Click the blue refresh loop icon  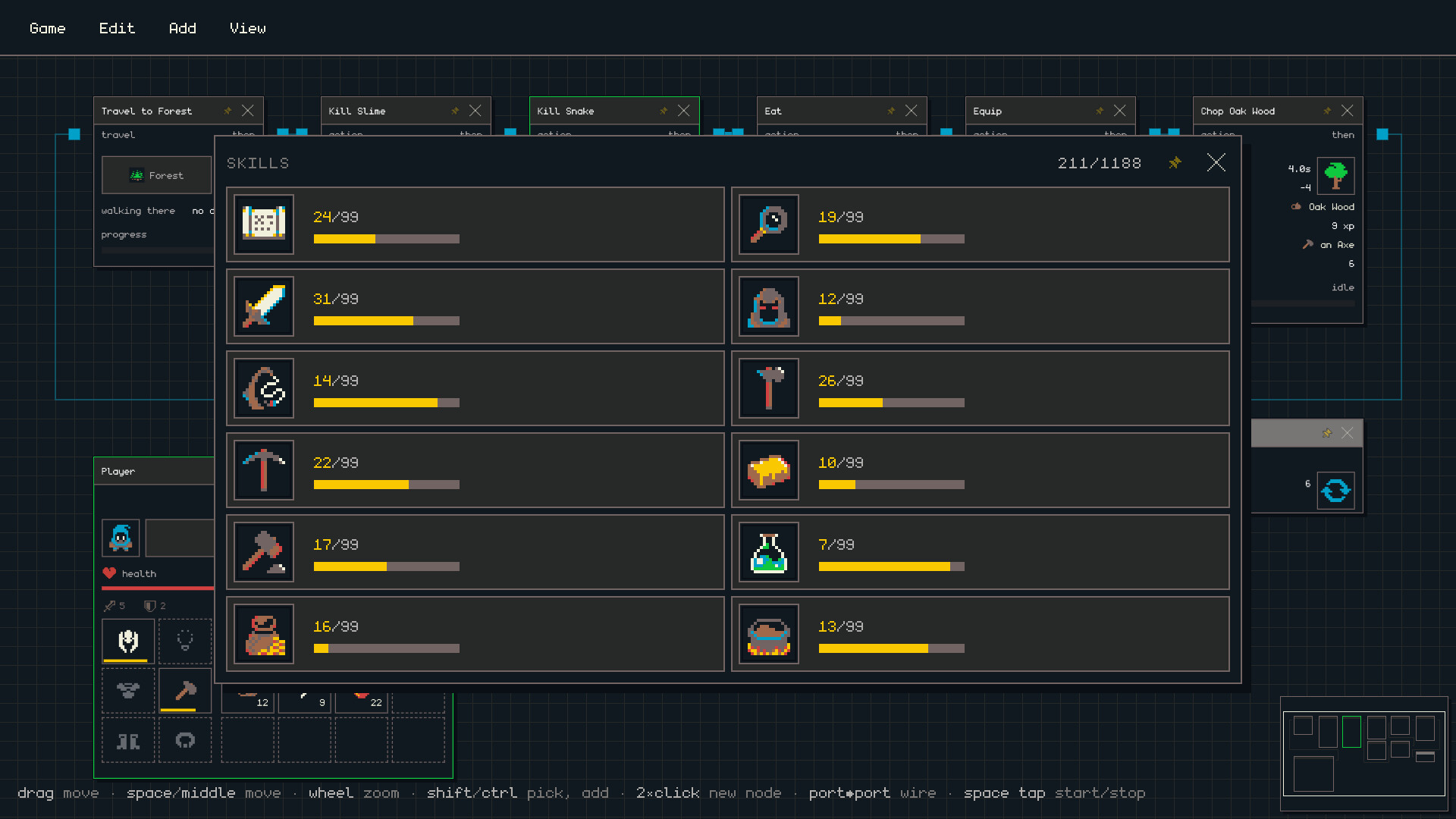click(x=1335, y=491)
